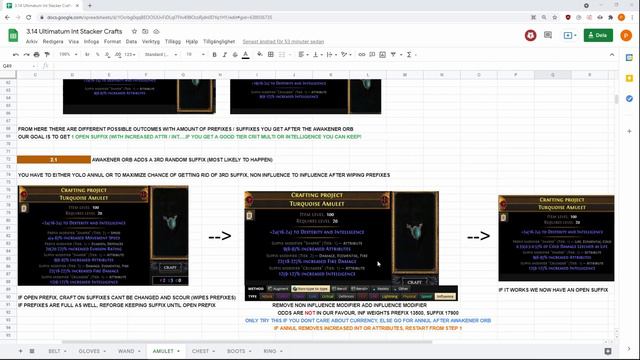Open the present-to-meeting button

(569, 36)
